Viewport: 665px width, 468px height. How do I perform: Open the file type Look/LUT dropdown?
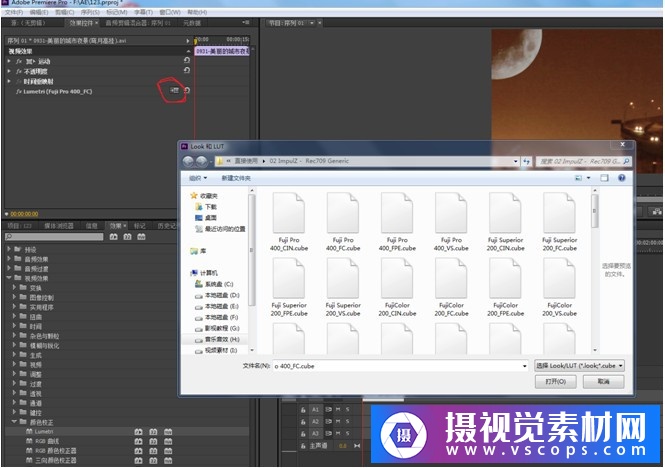tap(579, 365)
